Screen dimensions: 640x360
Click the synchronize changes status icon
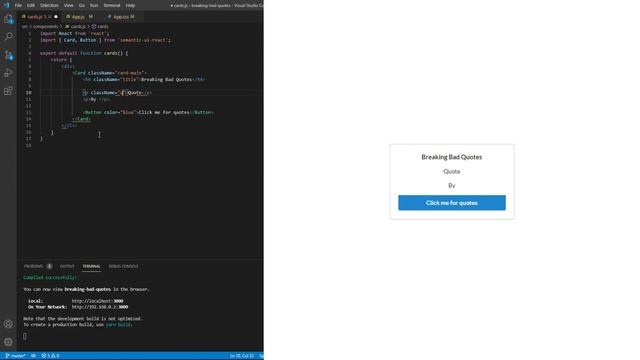[33, 356]
